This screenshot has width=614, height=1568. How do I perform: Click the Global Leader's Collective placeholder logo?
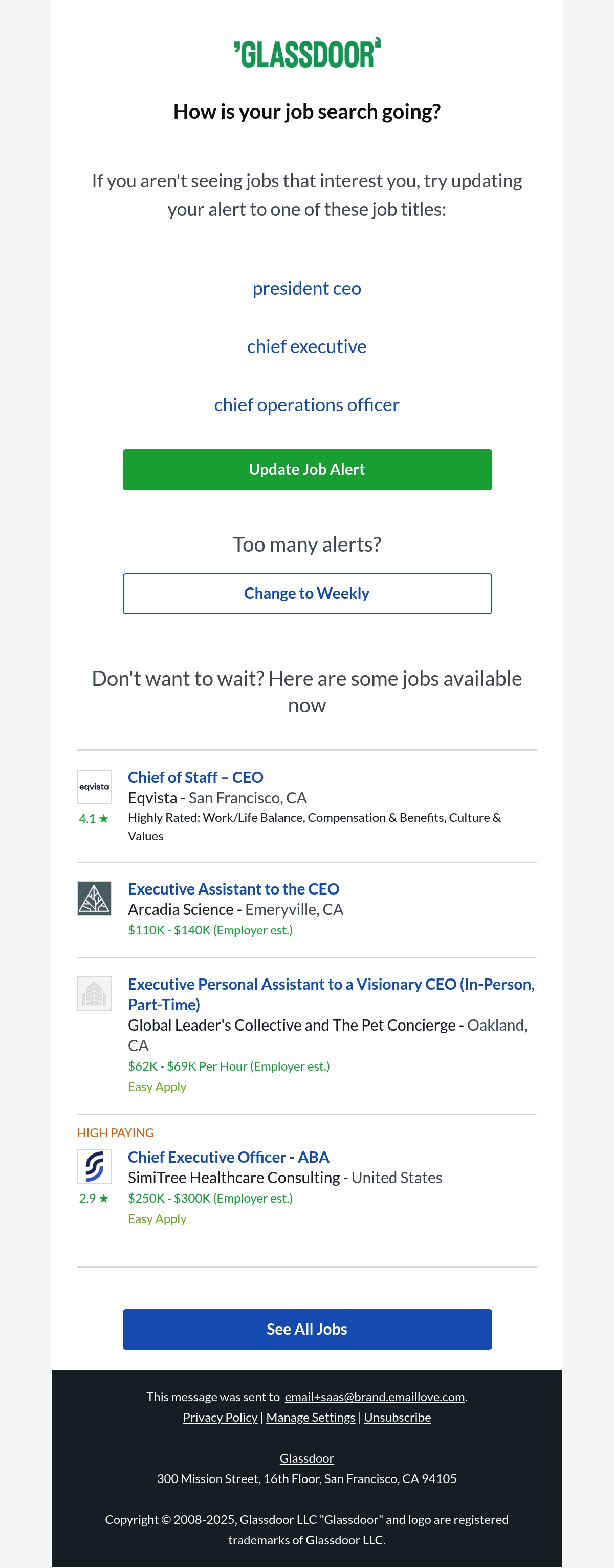(x=94, y=993)
